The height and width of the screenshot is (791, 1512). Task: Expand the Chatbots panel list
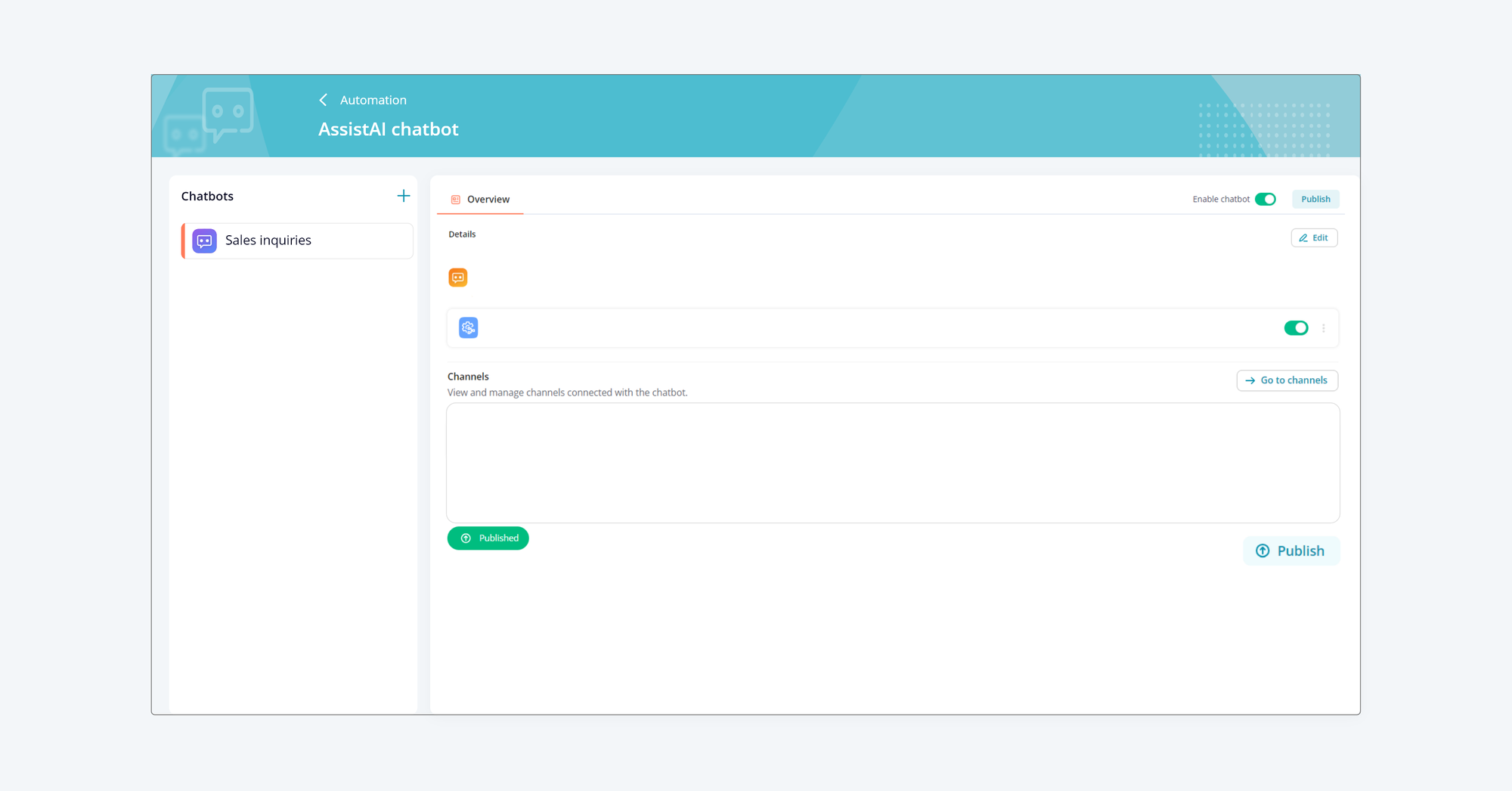pyautogui.click(x=207, y=196)
